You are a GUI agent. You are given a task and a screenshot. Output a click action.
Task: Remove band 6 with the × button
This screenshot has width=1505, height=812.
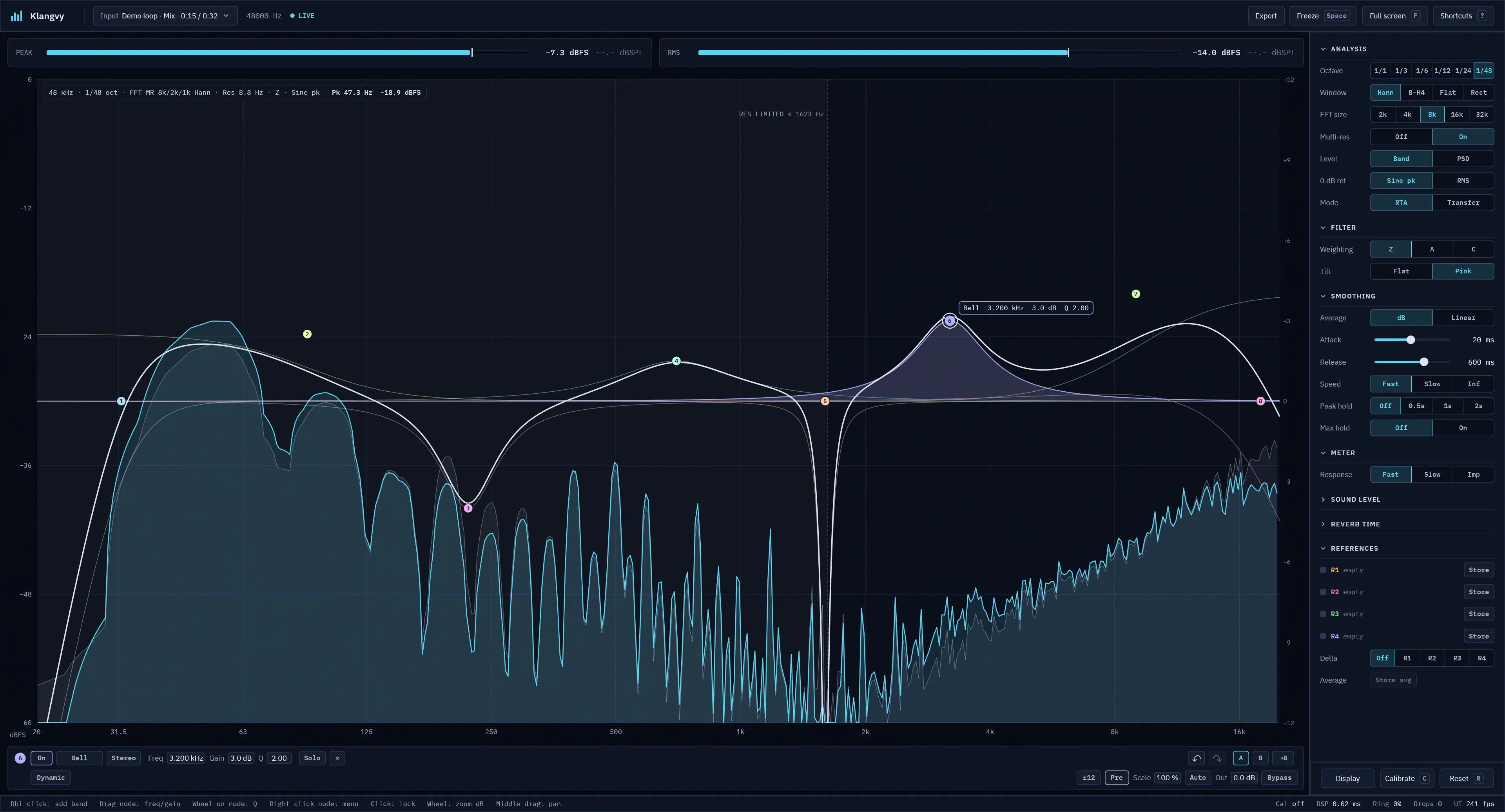coord(337,758)
